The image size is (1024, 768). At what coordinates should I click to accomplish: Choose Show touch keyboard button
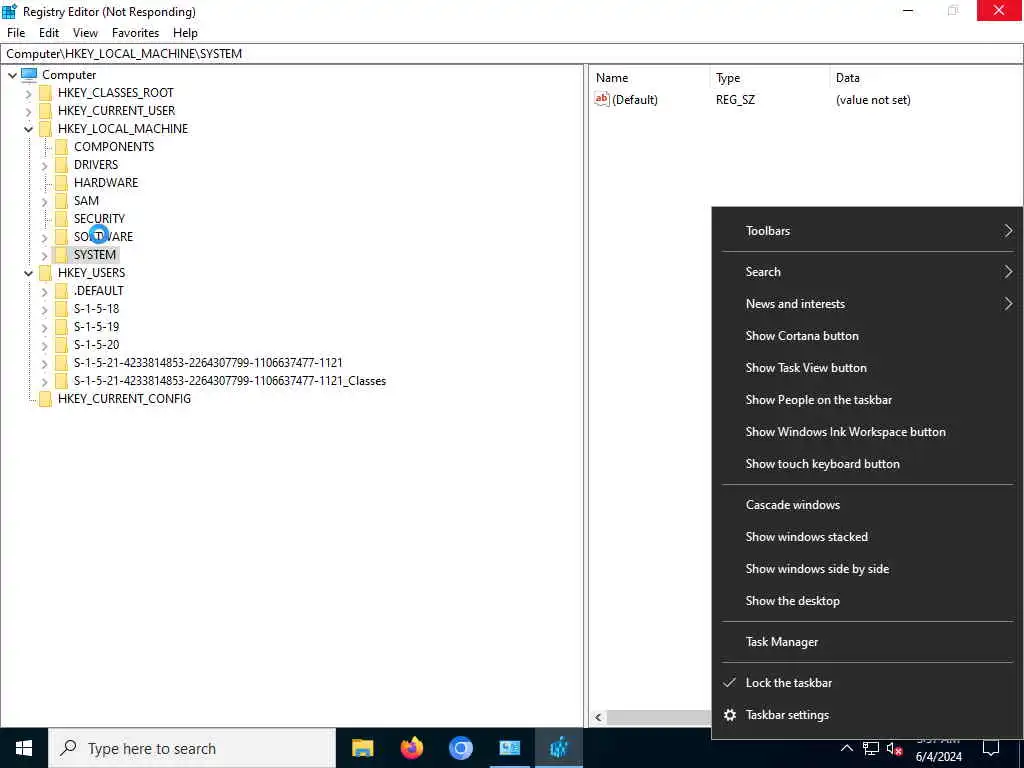click(x=867, y=464)
